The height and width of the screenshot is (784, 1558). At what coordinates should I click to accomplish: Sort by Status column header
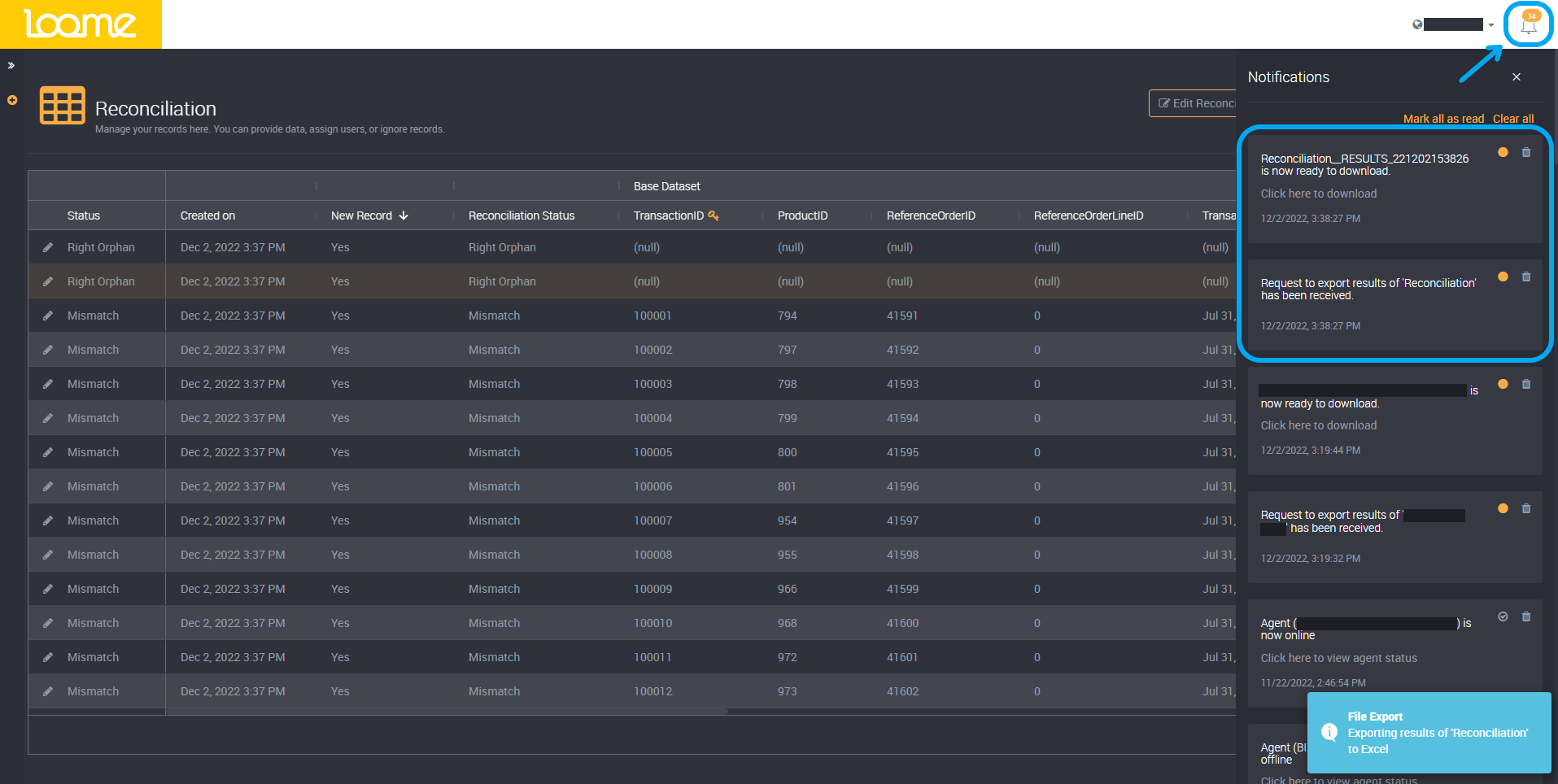tap(84, 216)
